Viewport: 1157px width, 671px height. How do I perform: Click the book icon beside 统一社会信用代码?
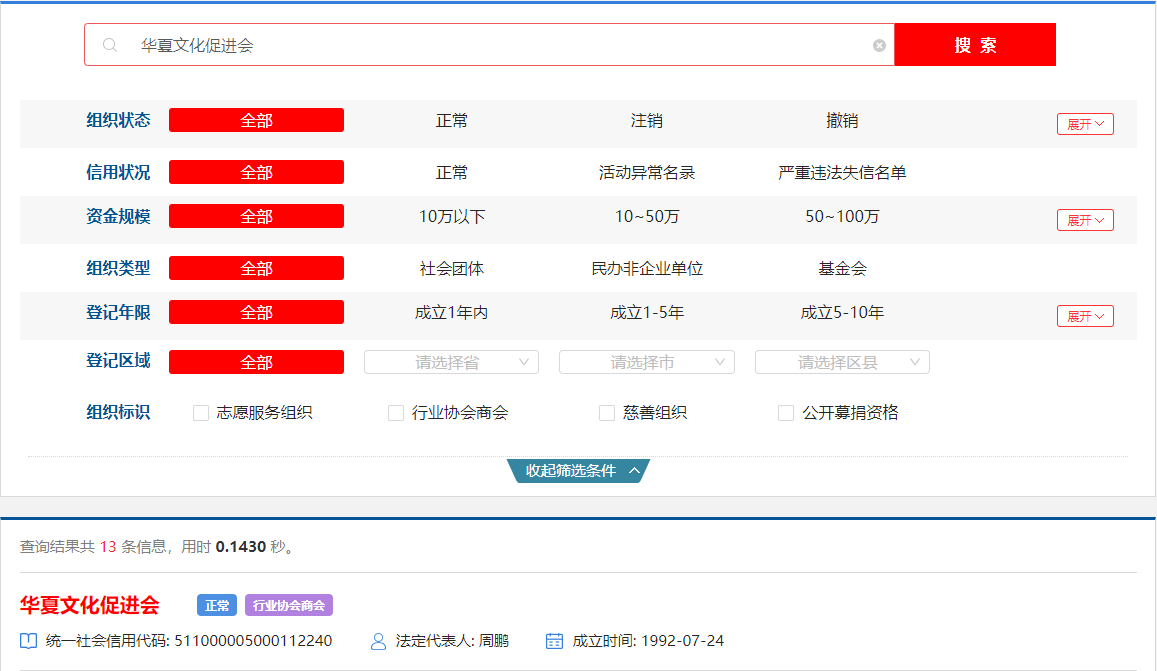pos(28,641)
